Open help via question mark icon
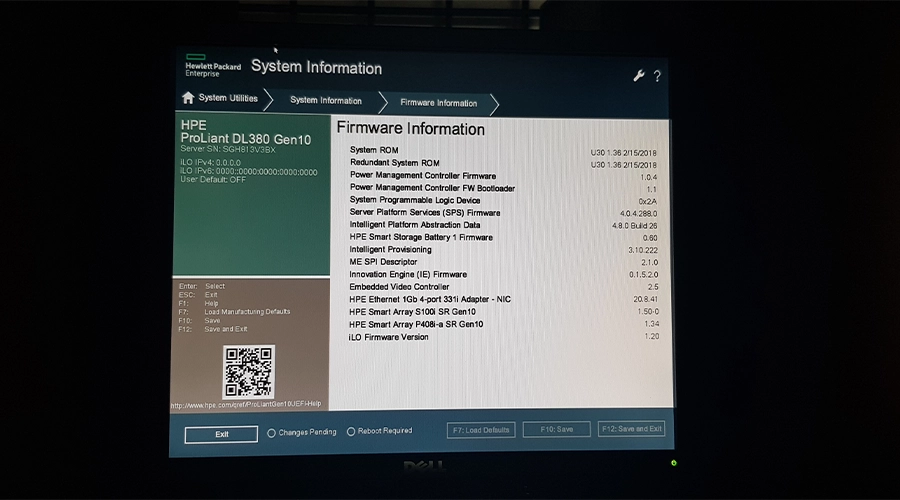Image resolution: width=900 pixels, height=500 pixels. coord(657,76)
